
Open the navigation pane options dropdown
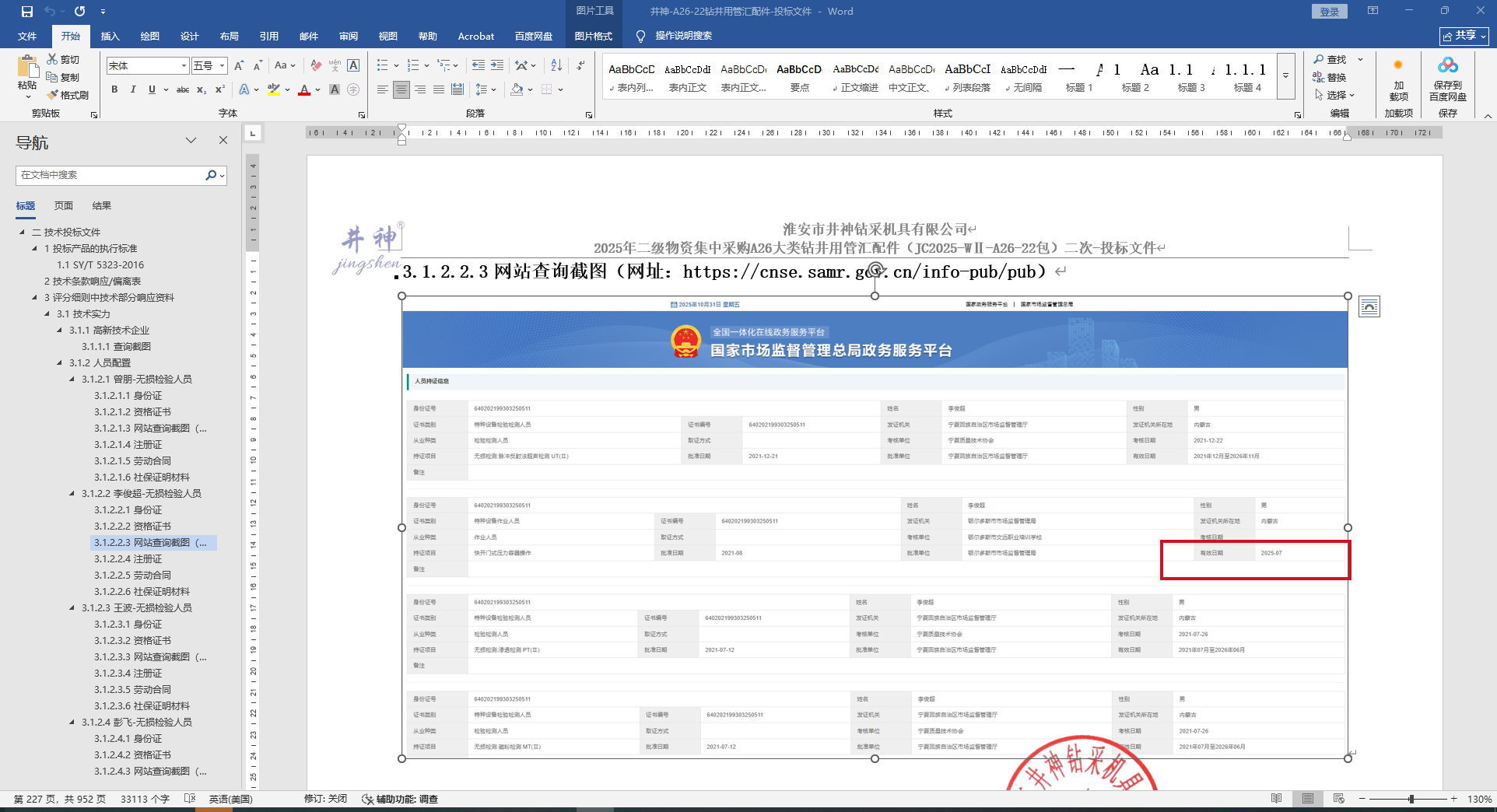pos(191,140)
